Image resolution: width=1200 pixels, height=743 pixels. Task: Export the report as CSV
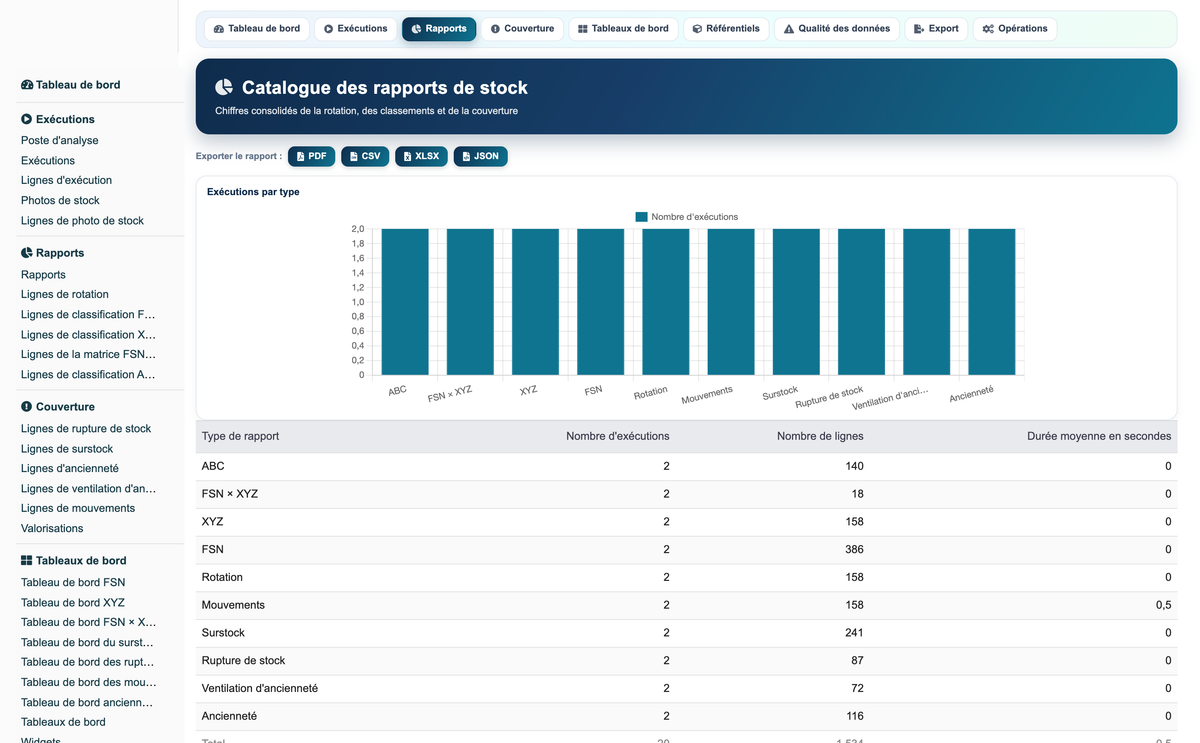point(365,156)
